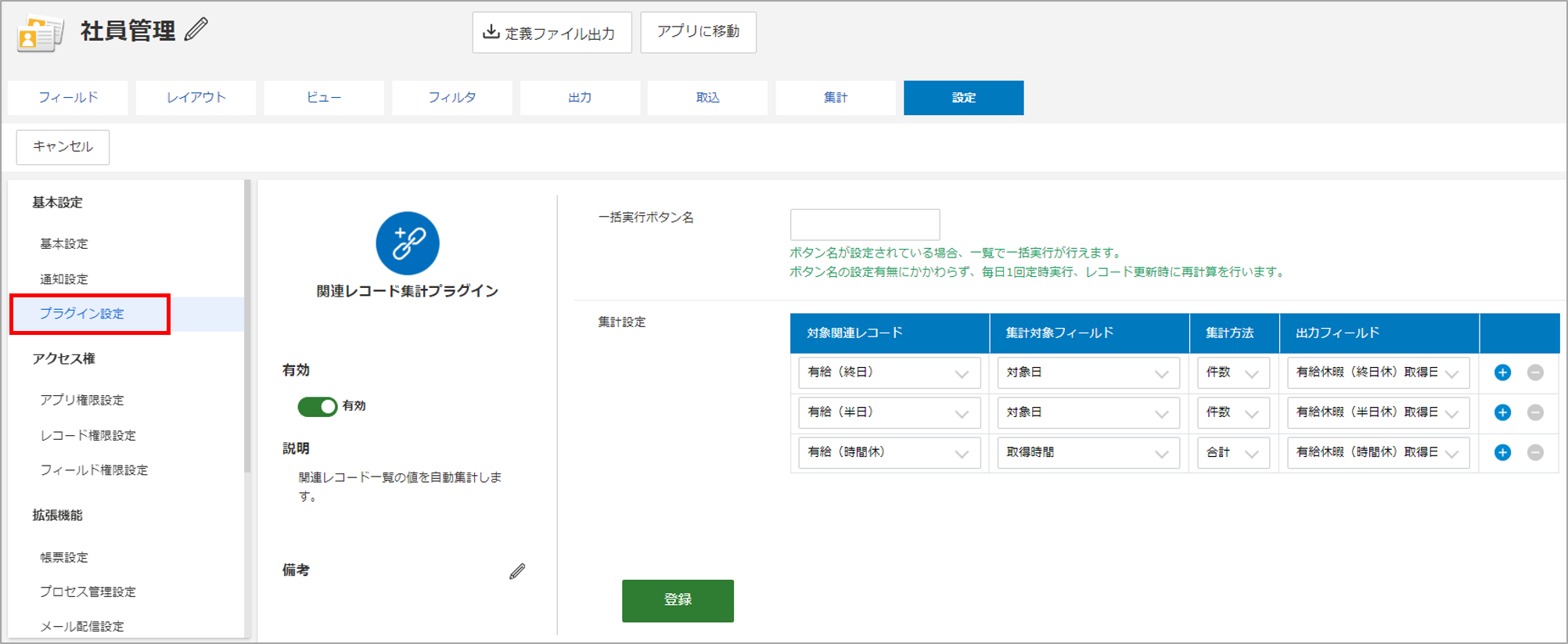Click the アクセス権 section heading
The image size is (1568, 644).
point(63,359)
